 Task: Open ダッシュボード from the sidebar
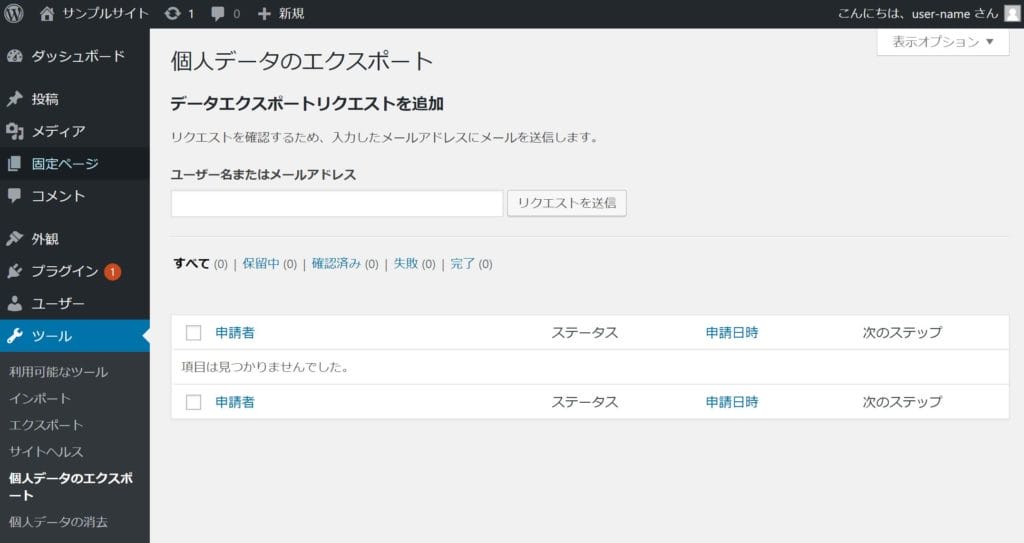coord(77,56)
